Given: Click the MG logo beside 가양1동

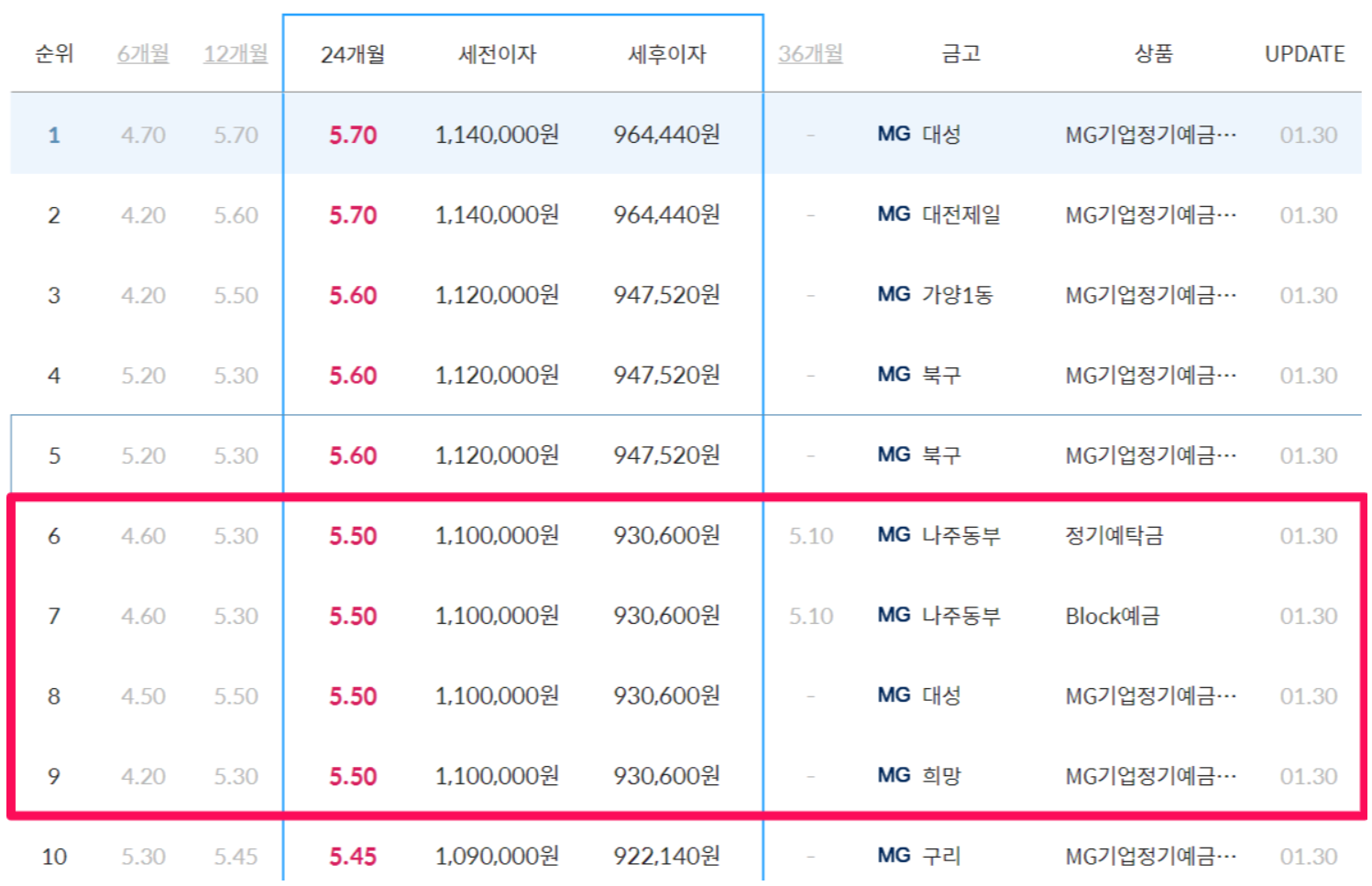Looking at the screenshot, I should [x=894, y=295].
